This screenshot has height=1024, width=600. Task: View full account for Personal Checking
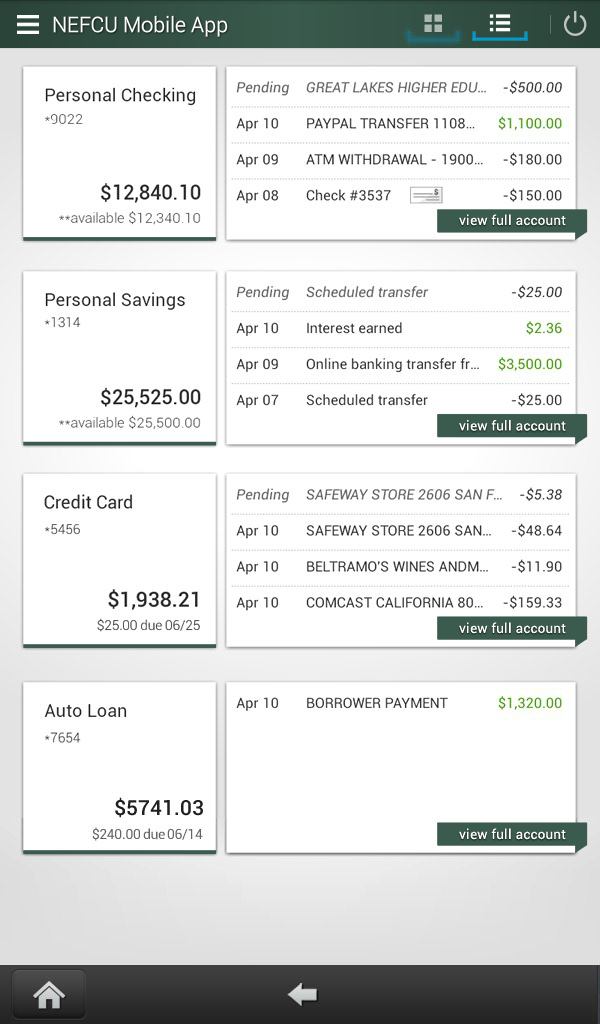[512, 221]
